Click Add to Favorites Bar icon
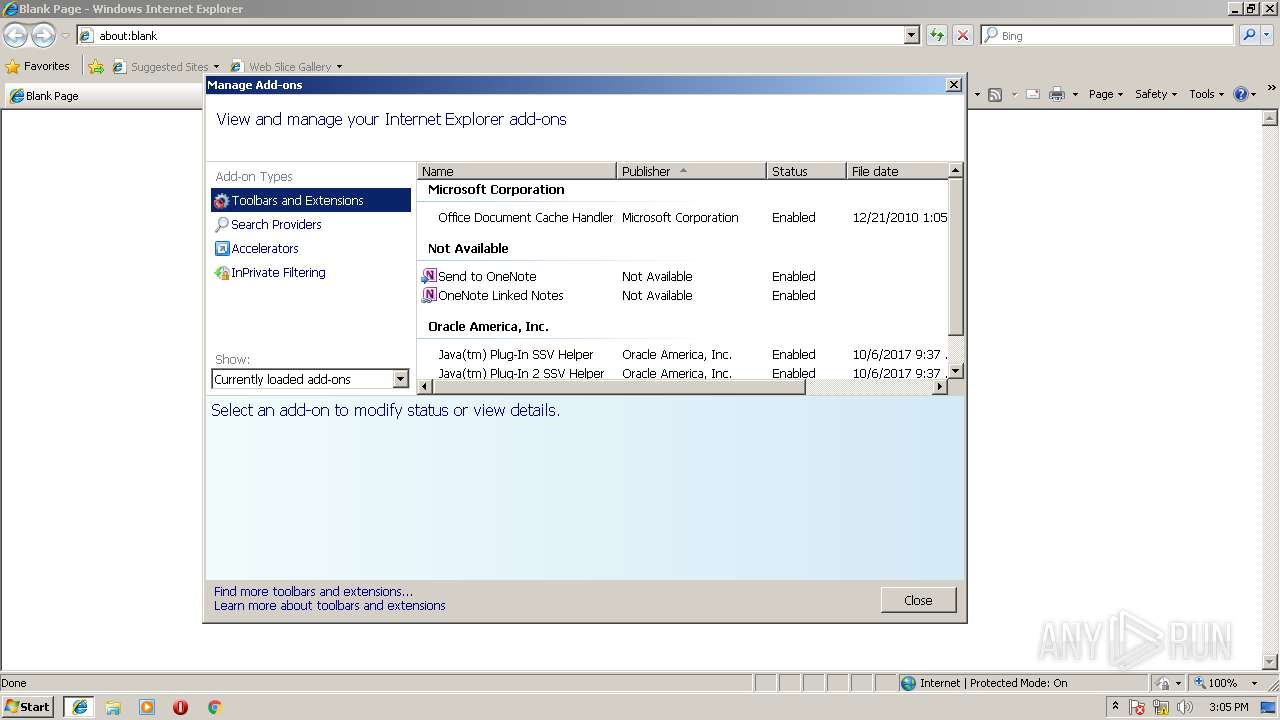This screenshot has width=1280, height=720. tap(96, 66)
